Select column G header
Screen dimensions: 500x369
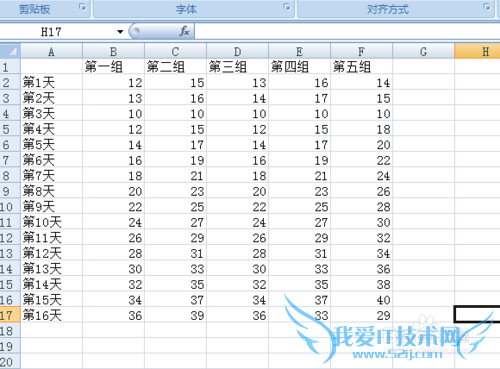[x=423, y=51]
